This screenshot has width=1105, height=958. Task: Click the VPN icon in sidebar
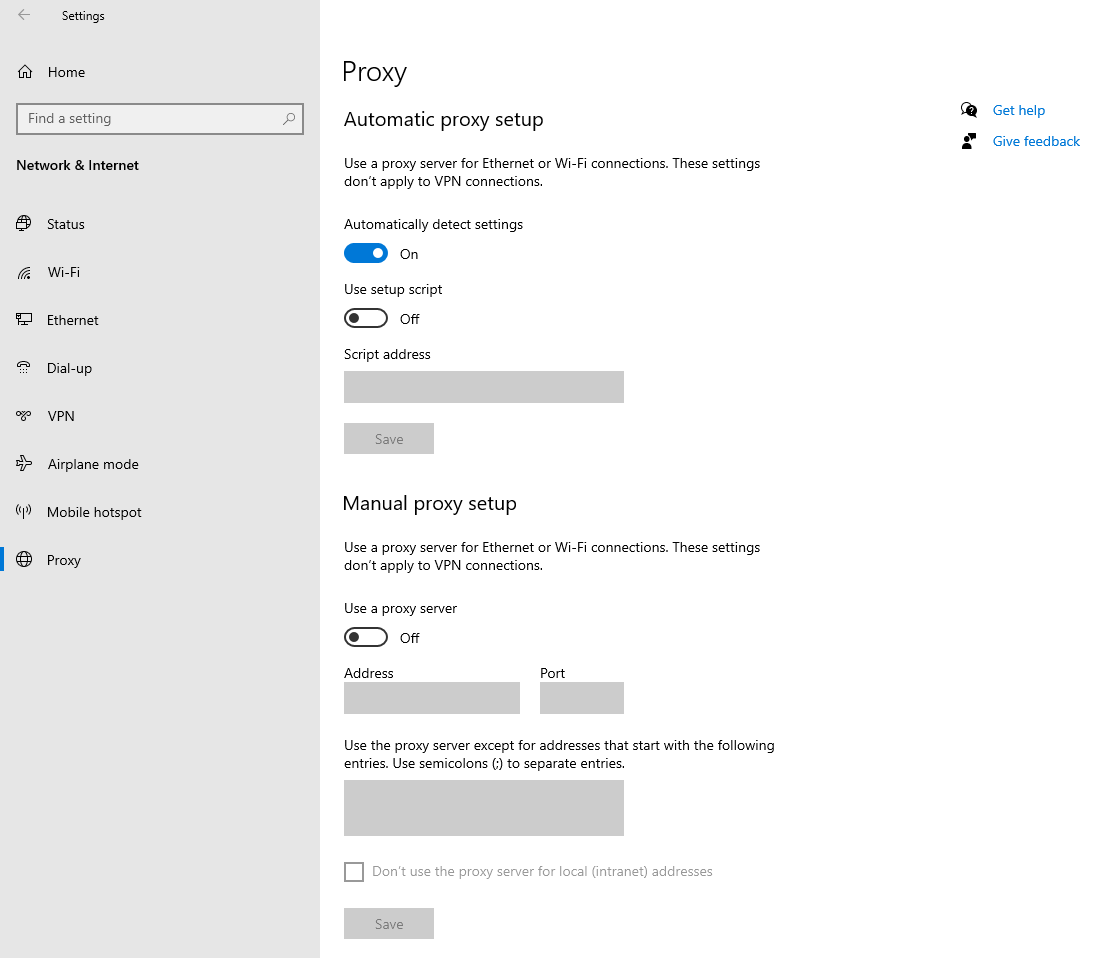24,416
